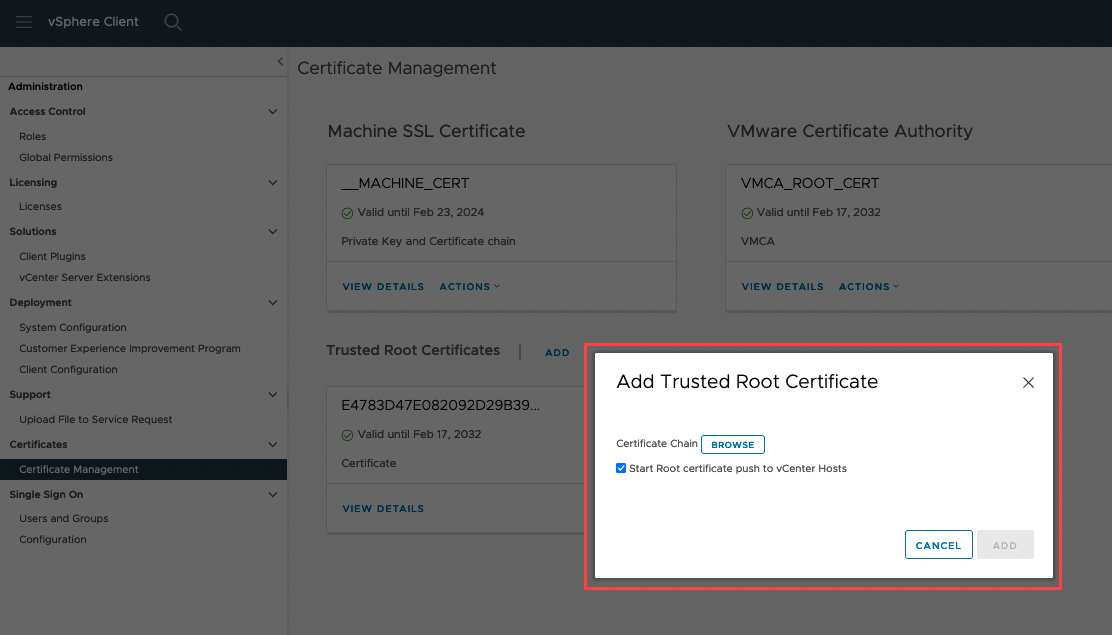1112x635 pixels.
Task: Open Actions dropdown for VMCA_ROOT_CERT
Action: click(x=868, y=287)
